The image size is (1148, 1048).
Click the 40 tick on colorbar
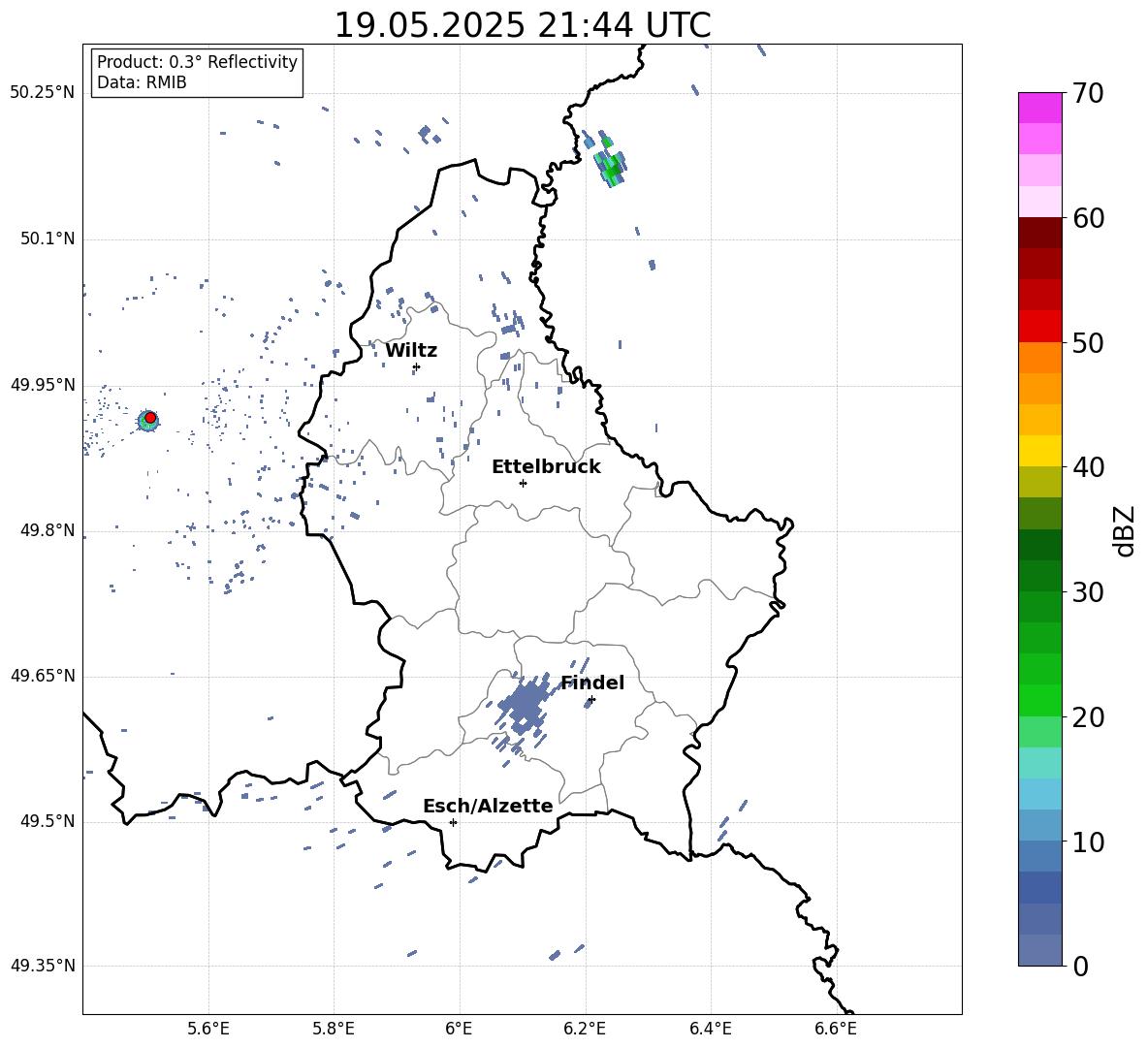pos(1088,467)
